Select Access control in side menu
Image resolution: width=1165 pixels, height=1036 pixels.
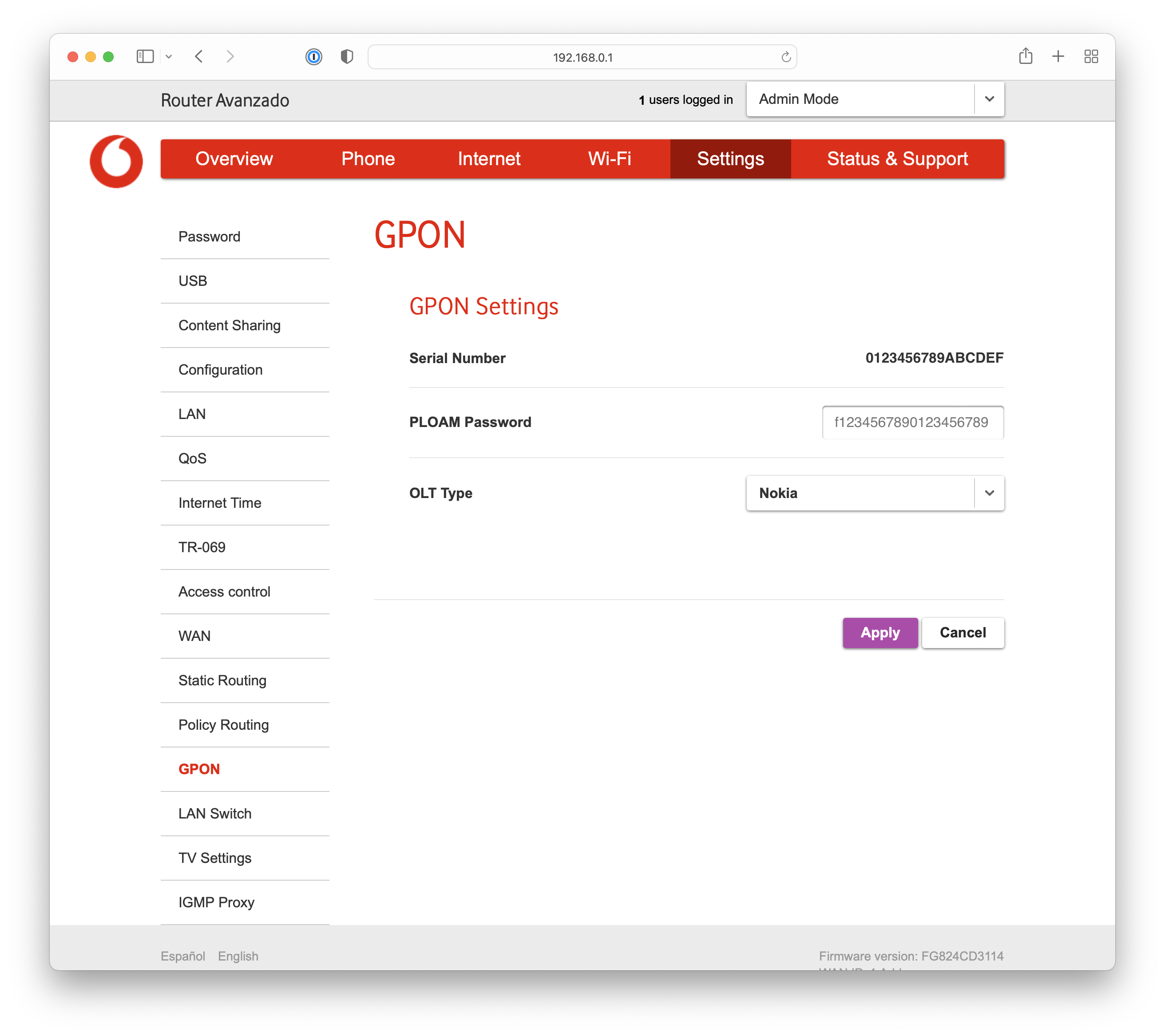[245, 592]
